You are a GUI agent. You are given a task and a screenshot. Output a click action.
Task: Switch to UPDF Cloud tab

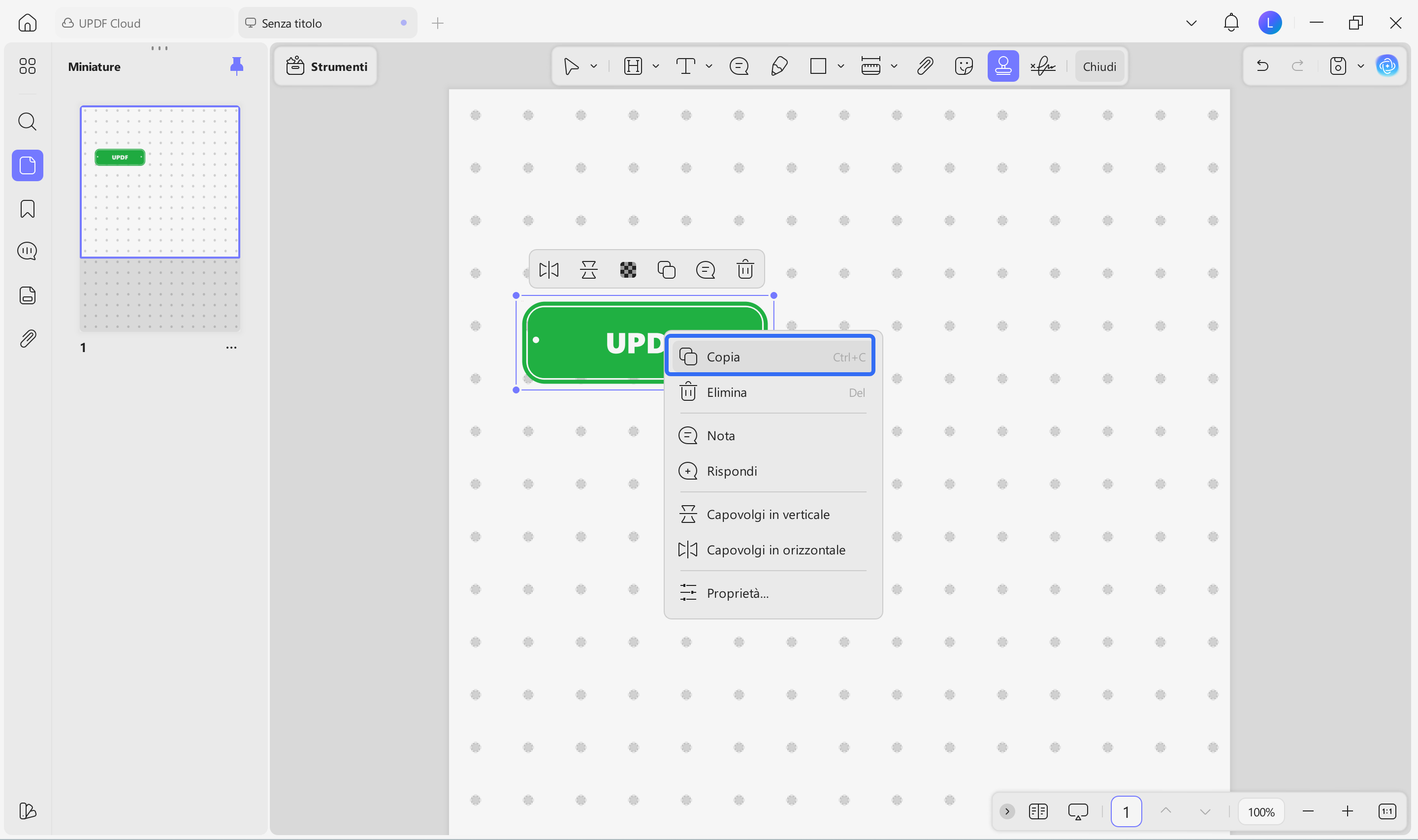(144, 23)
